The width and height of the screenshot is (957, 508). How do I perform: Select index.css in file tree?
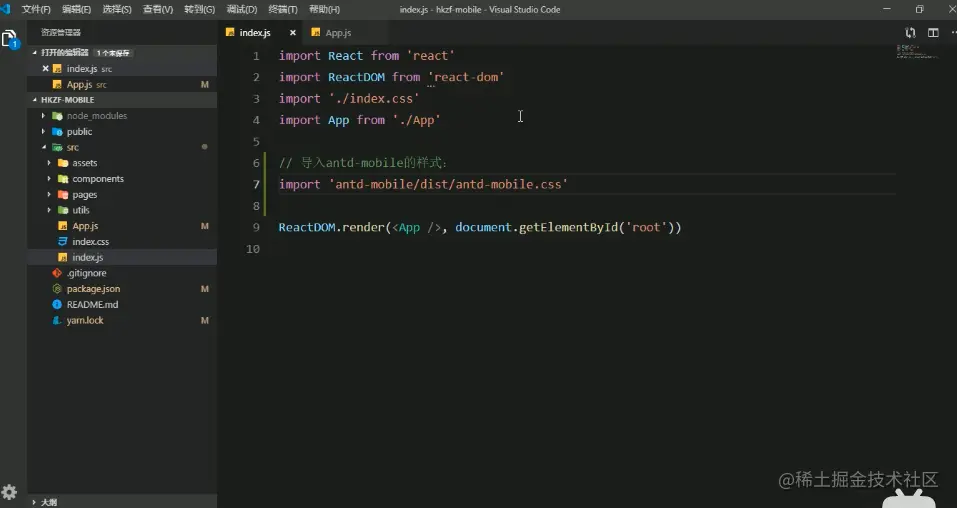(122, 242)
